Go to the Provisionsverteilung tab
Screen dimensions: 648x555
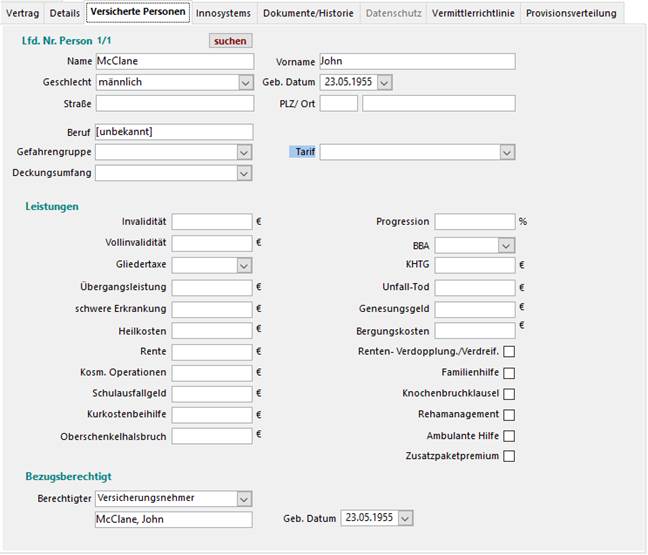click(573, 13)
